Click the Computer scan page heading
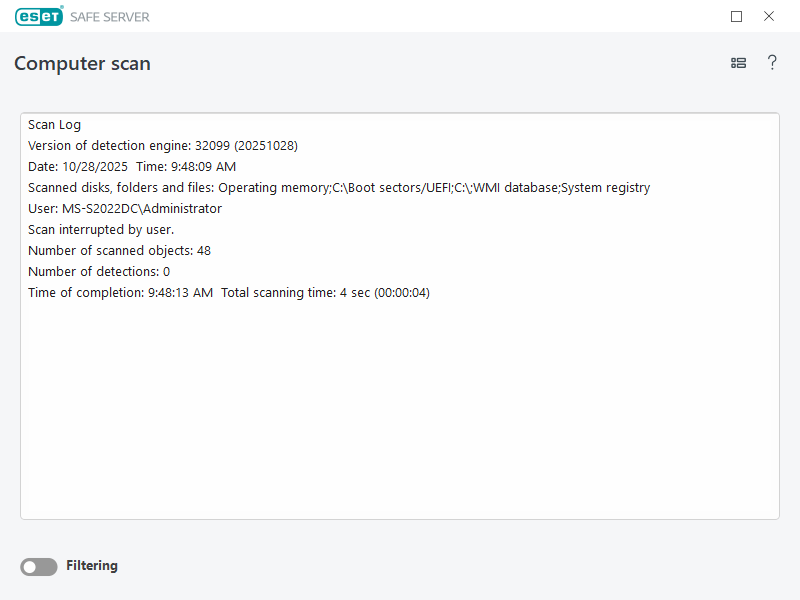This screenshot has width=800, height=600. 82,64
